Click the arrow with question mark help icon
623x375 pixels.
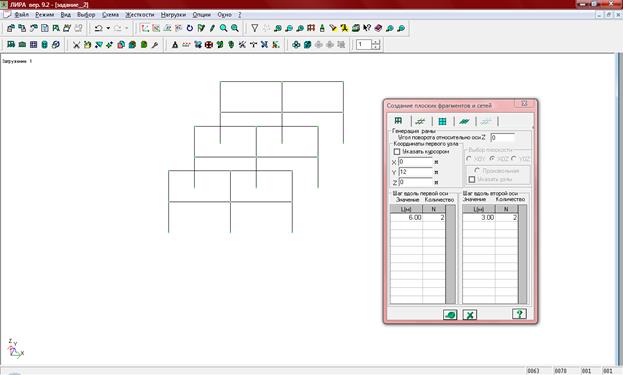pyautogui.click(x=367, y=28)
